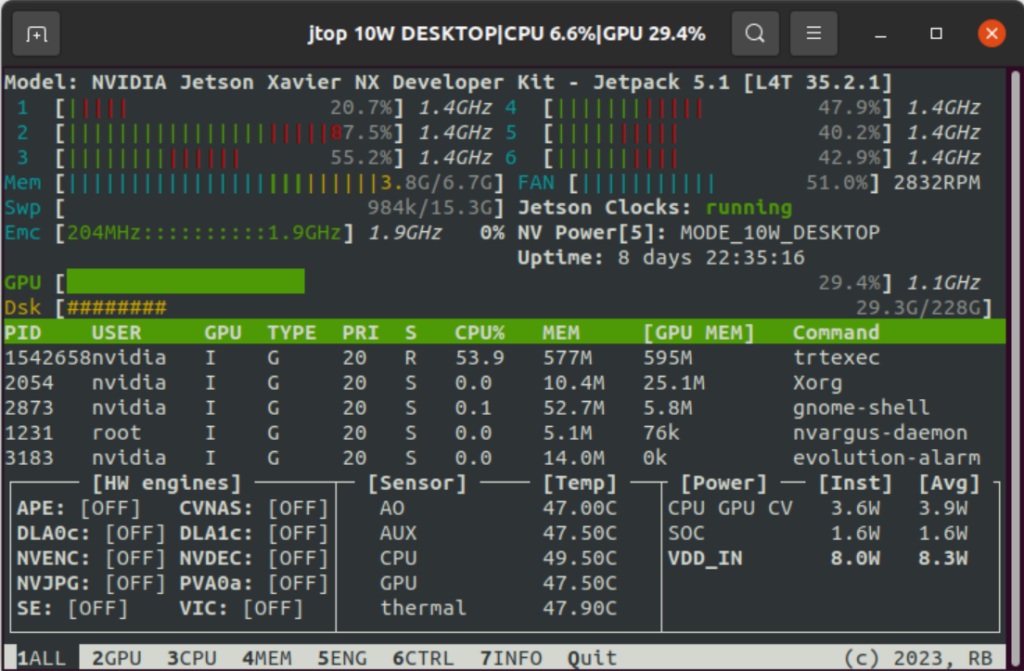Screen dimensions: 1024x671
Task: Minimize the terminal window
Action: [879, 33]
